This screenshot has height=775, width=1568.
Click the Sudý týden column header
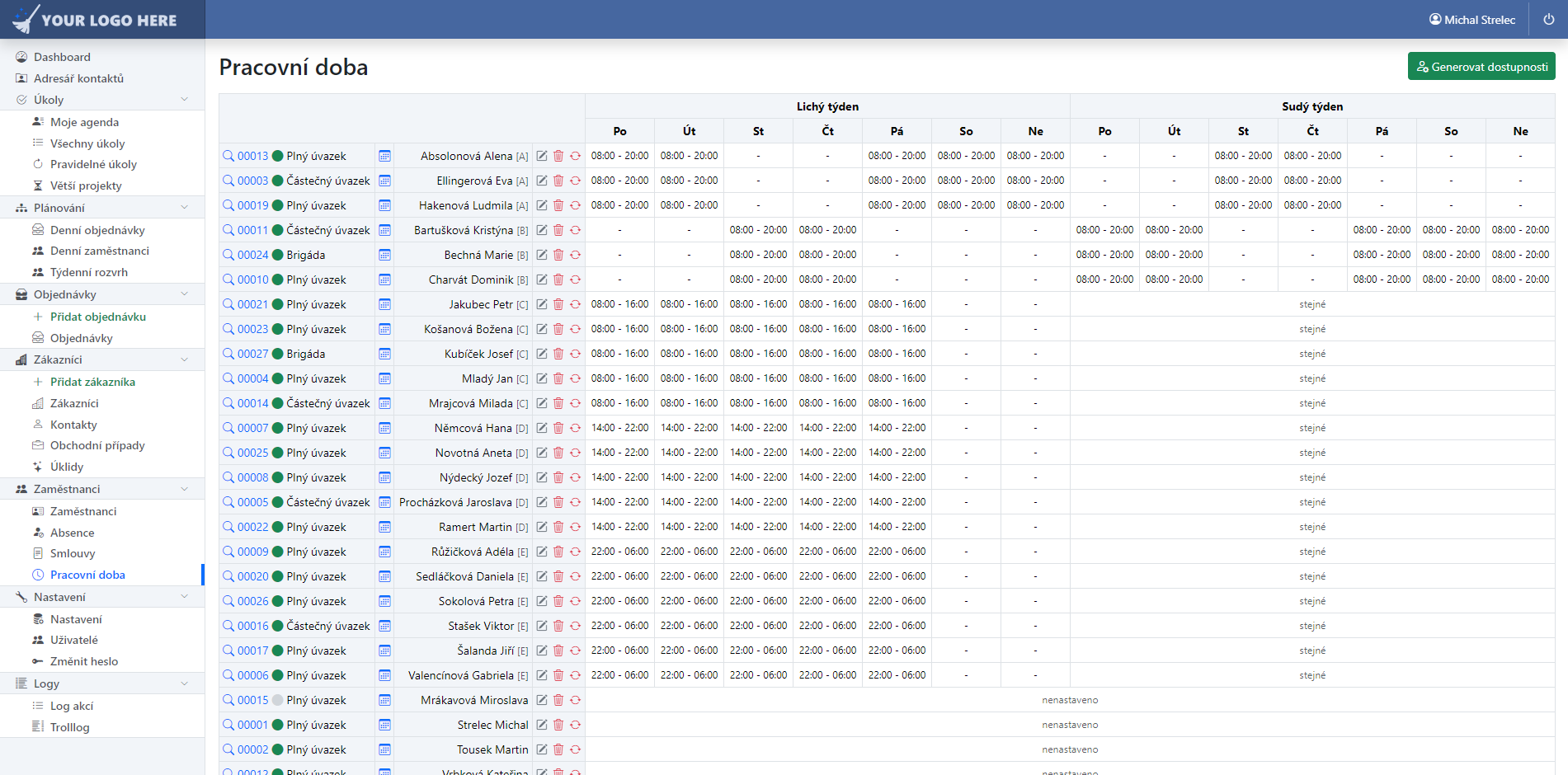click(1312, 106)
